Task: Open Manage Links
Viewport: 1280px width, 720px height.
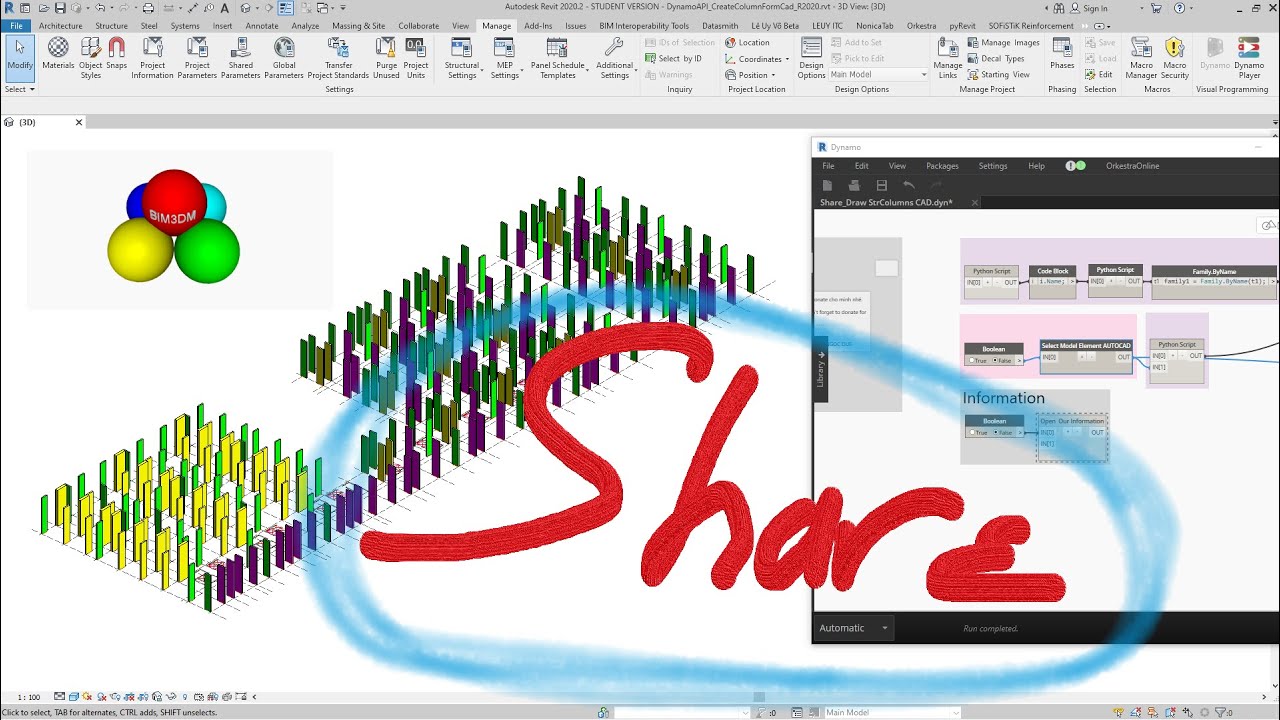Action: pos(947,56)
